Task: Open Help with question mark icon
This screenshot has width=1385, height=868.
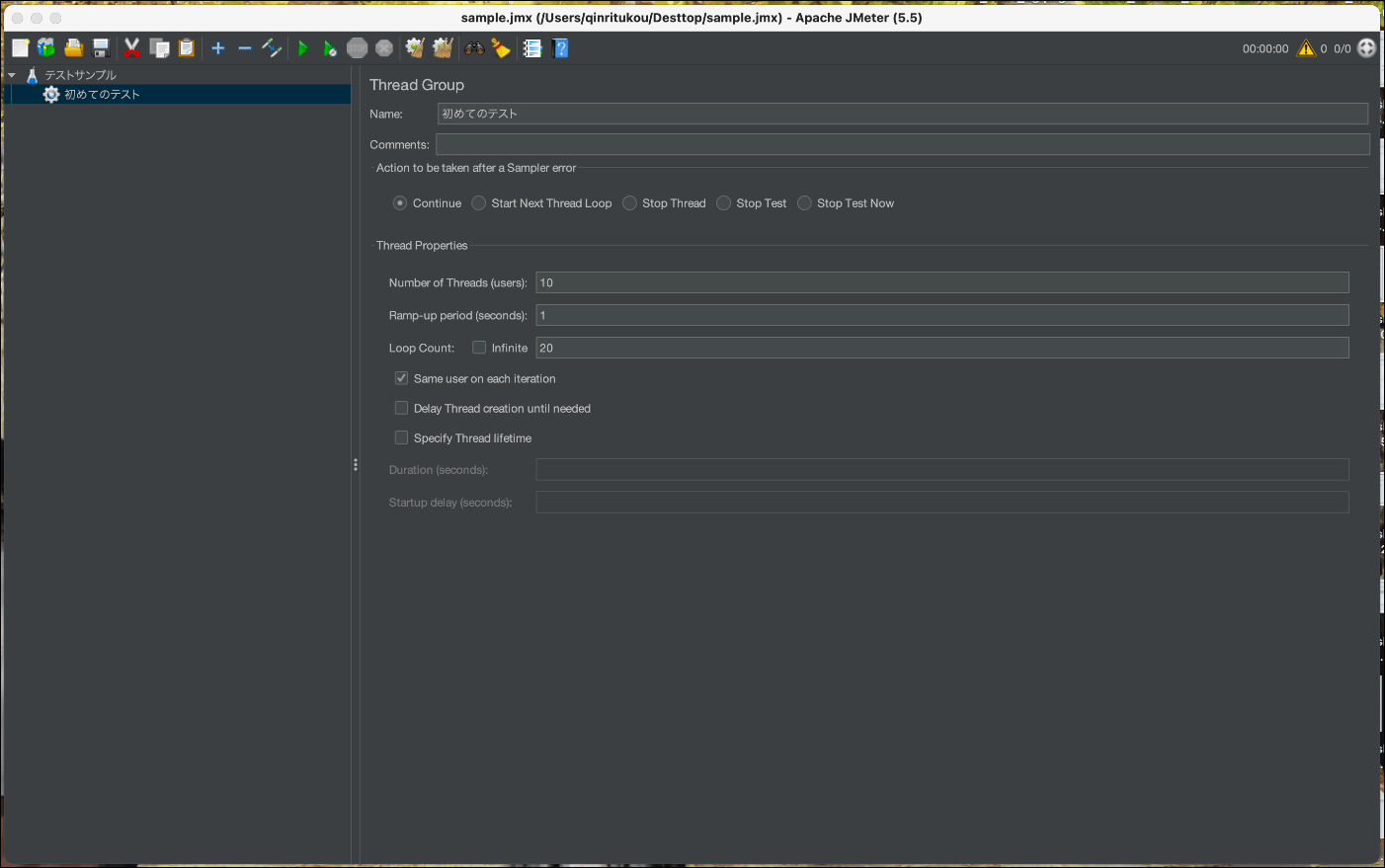Action: [561, 48]
